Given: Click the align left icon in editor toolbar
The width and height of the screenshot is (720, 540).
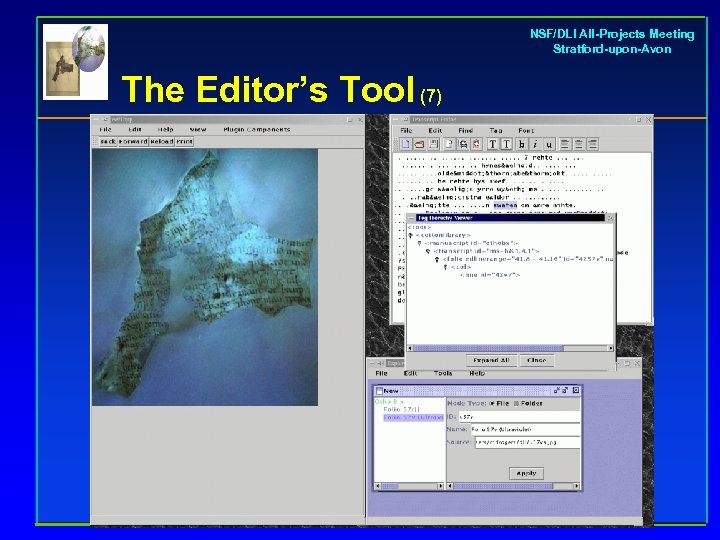Looking at the screenshot, I should point(565,144).
